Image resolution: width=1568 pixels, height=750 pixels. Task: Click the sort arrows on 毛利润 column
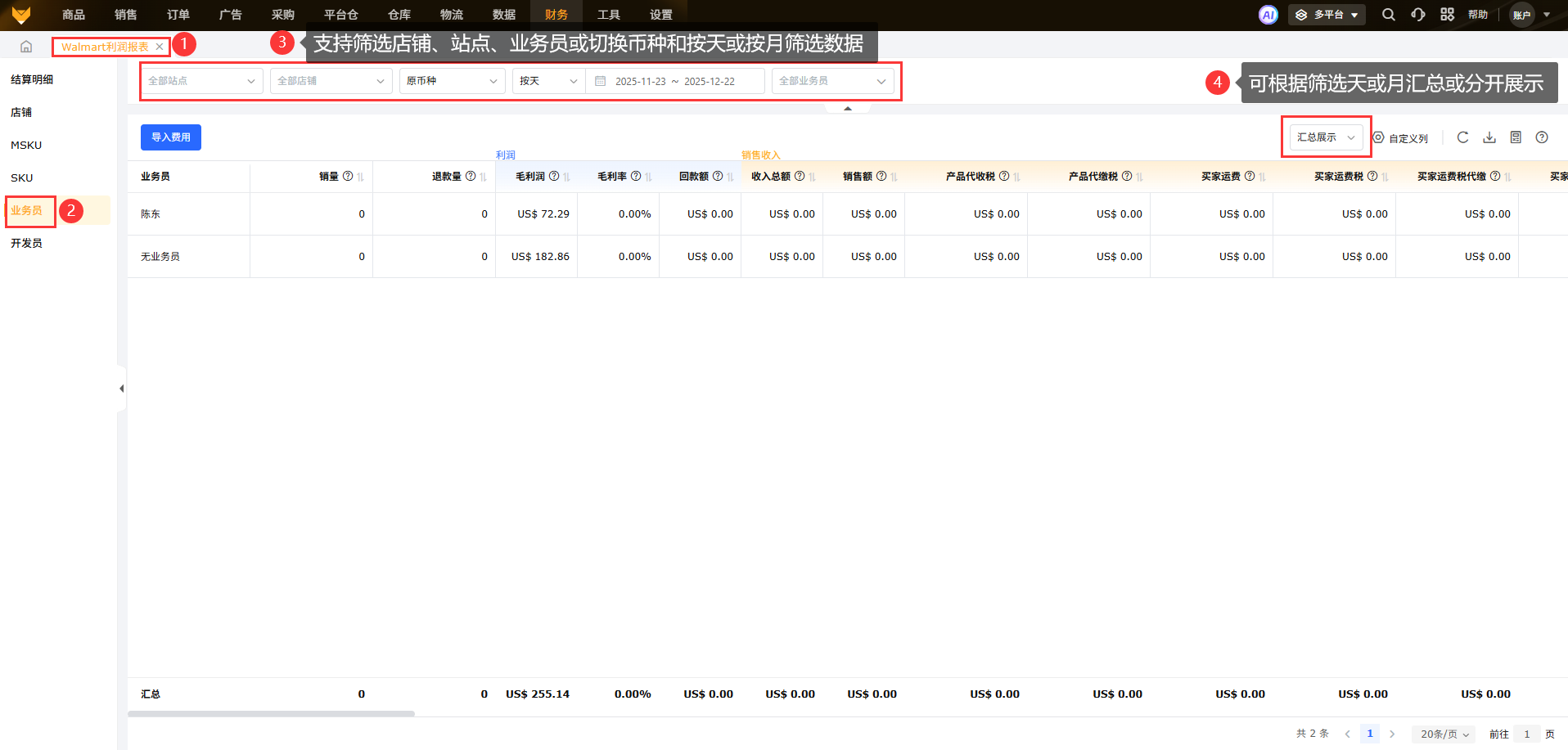(x=566, y=177)
